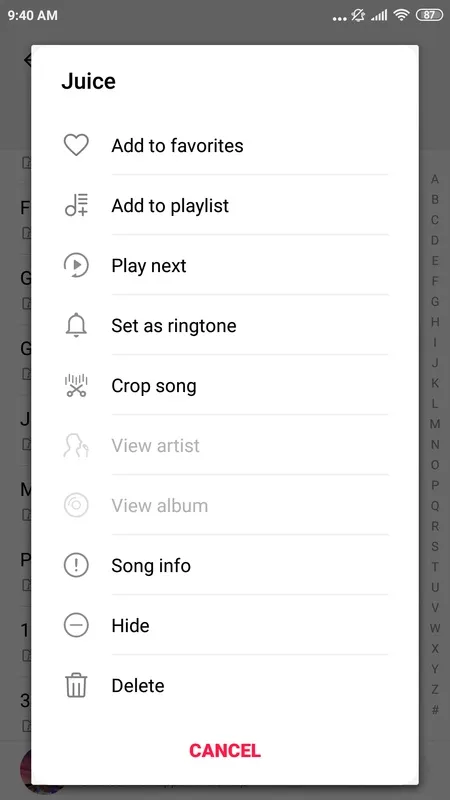The image size is (450, 800).
Task: Tap the greyed View artist option
Action: coord(225,445)
